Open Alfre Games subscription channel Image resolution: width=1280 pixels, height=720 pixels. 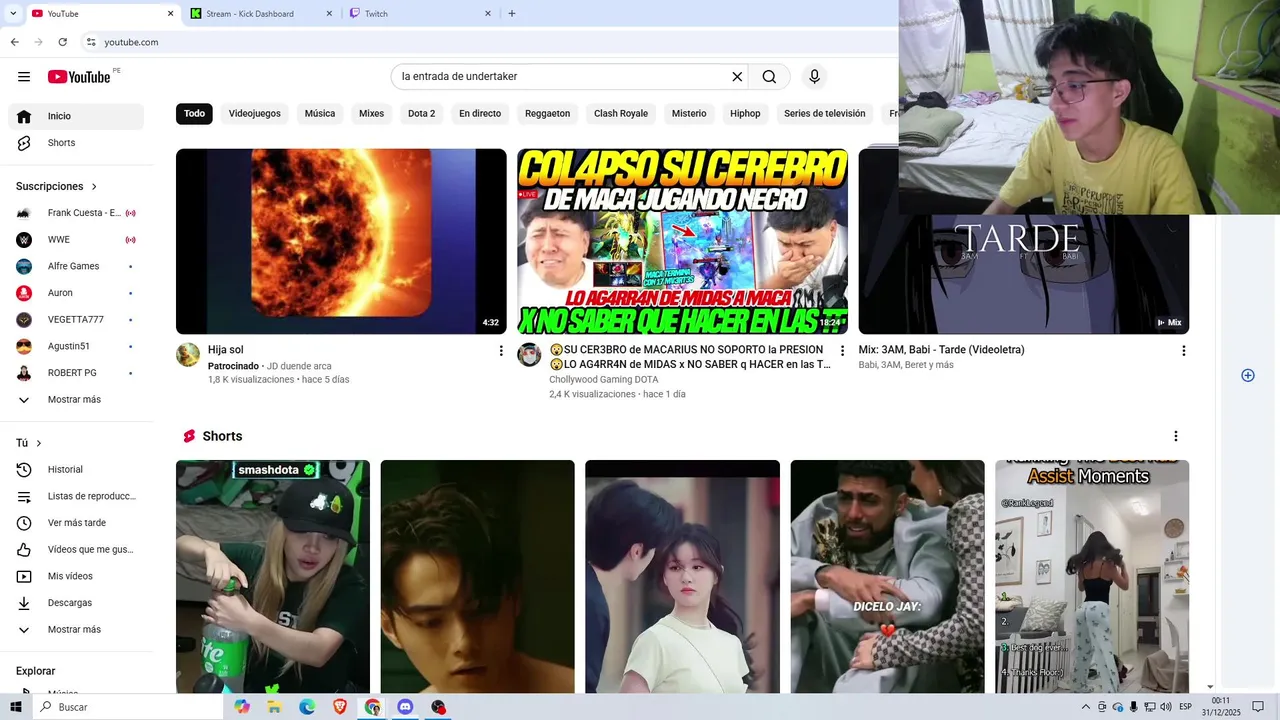tap(76, 266)
